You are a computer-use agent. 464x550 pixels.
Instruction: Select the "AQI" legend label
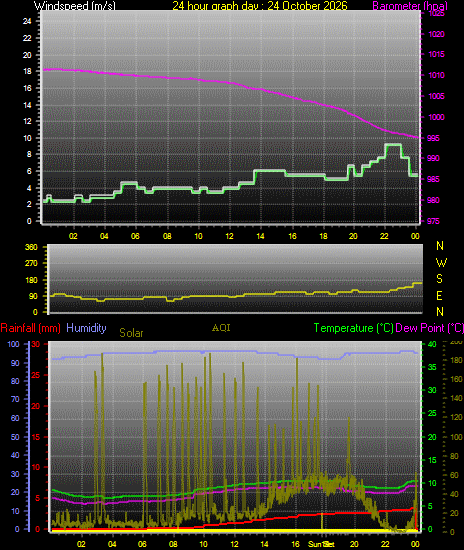[x=221, y=328]
